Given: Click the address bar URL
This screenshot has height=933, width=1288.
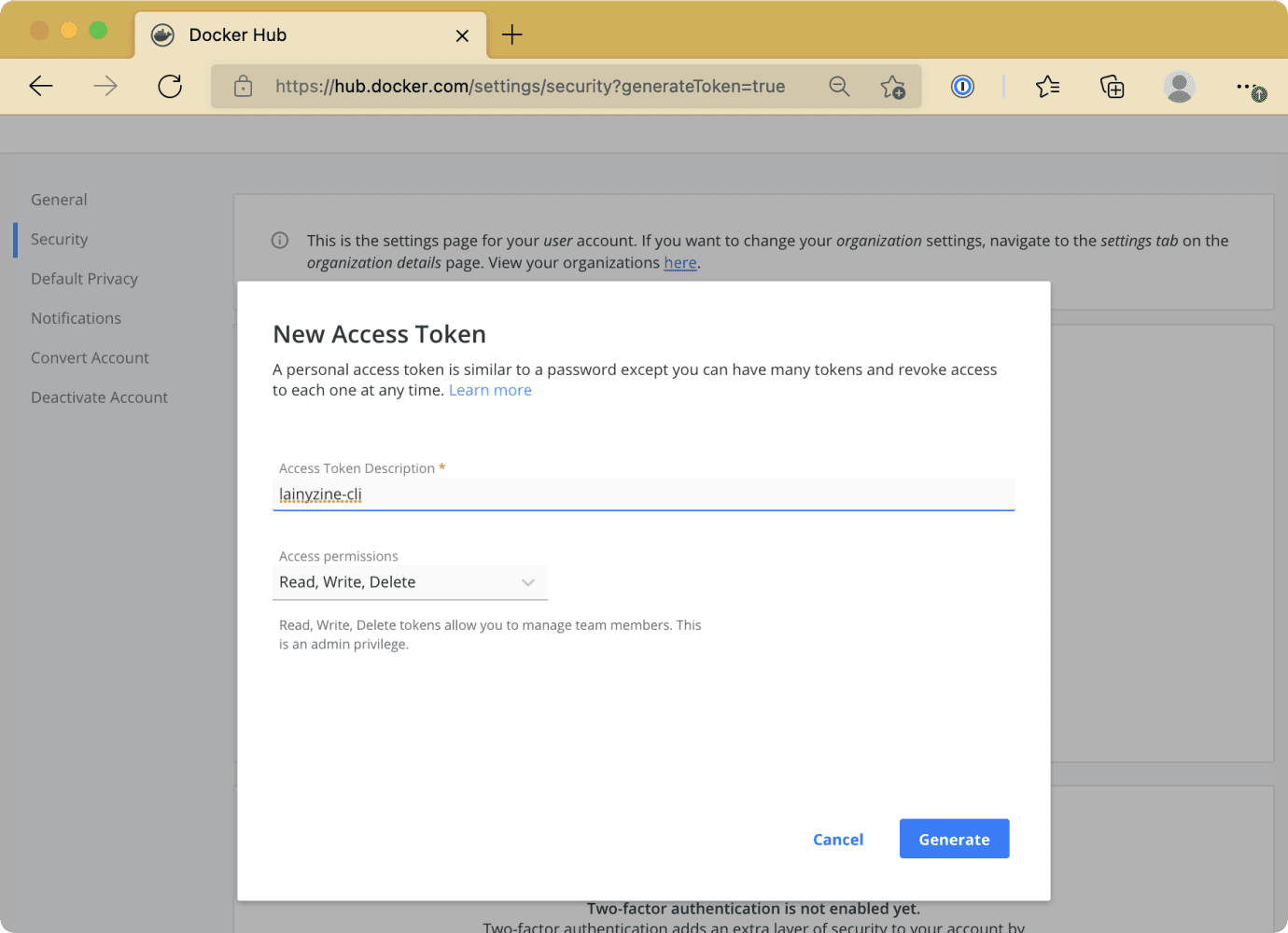Looking at the screenshot, I should tap(530, 87).
